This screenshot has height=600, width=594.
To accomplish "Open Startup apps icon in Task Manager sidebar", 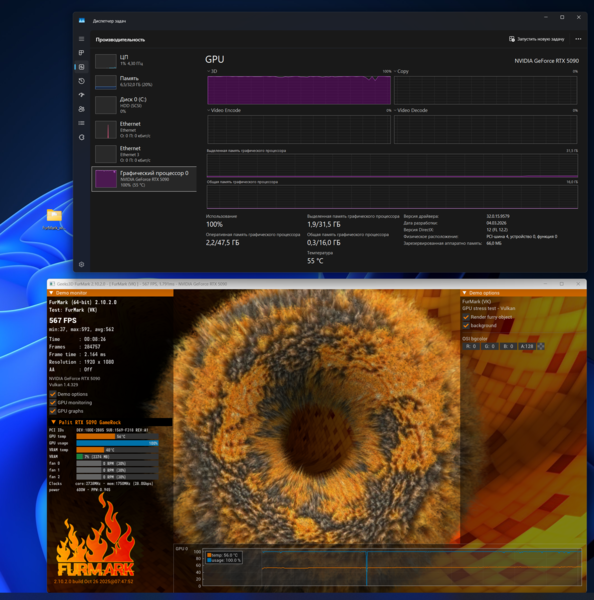I will pos(82,95).
